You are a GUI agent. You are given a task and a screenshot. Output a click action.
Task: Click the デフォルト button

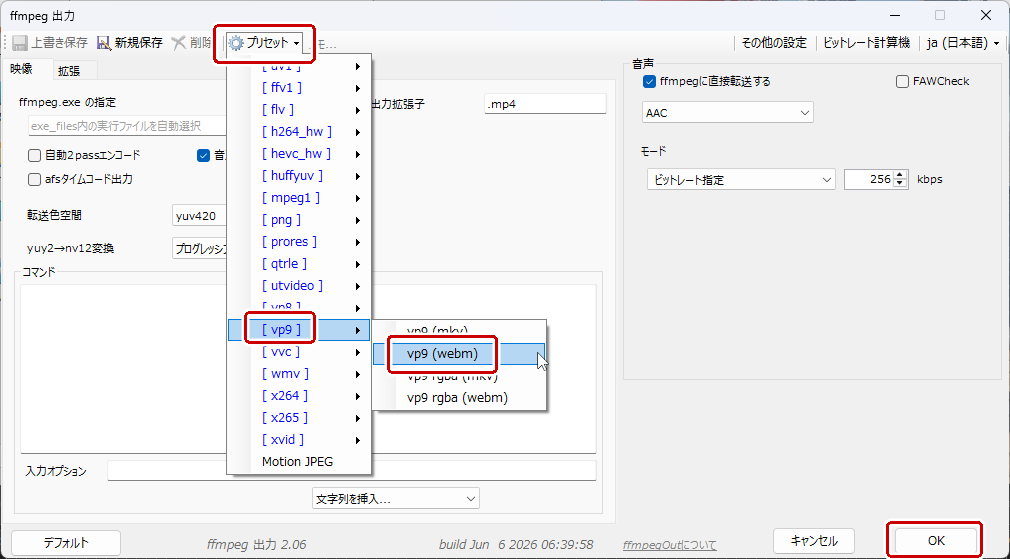tap(66, 542)
